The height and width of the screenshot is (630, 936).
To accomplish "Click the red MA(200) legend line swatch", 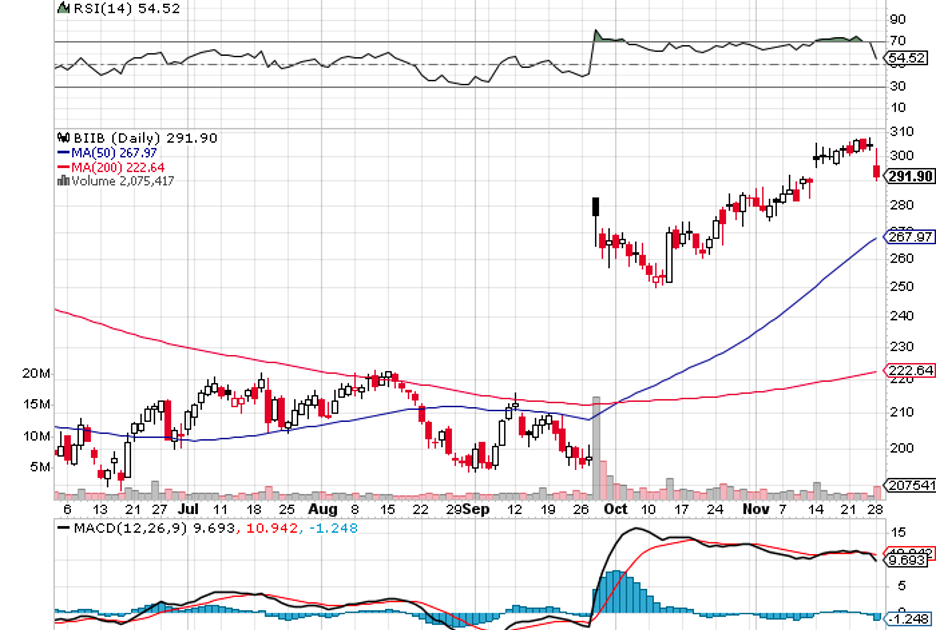I will (63, 167).
